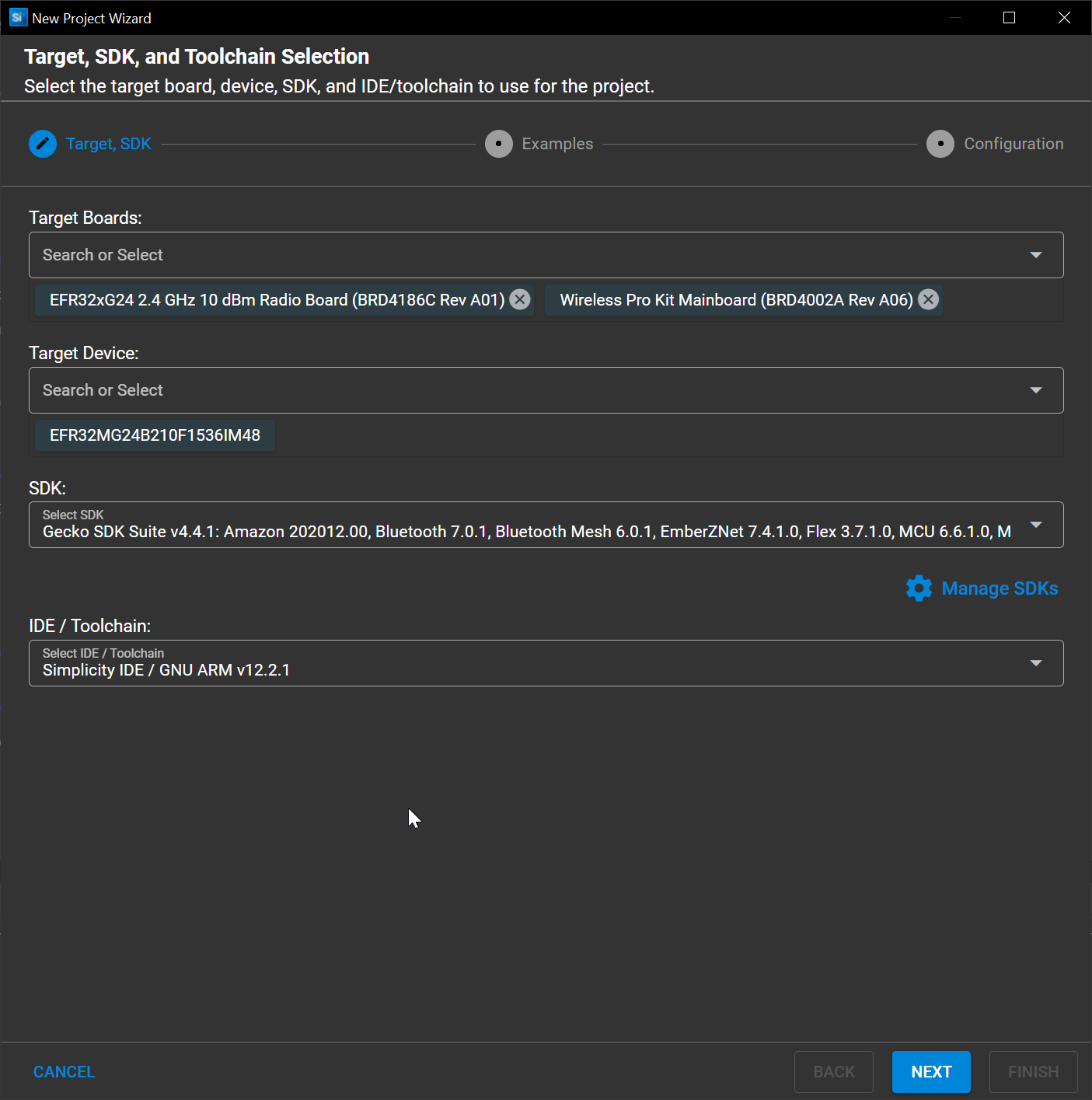1092x1100 pixels.
Task: Click the Examples step circle icon
Action: pyautogui.click(x=499, y=144)
